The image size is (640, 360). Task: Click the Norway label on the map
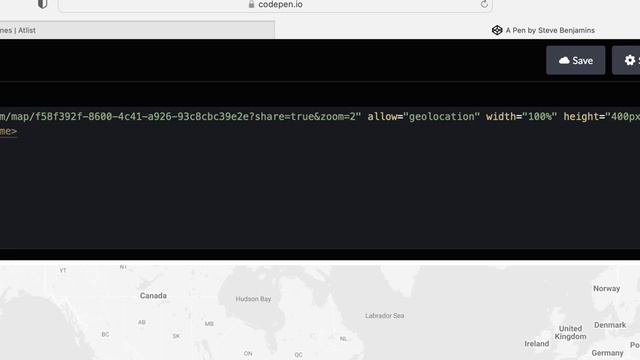[x=607, y=288]
